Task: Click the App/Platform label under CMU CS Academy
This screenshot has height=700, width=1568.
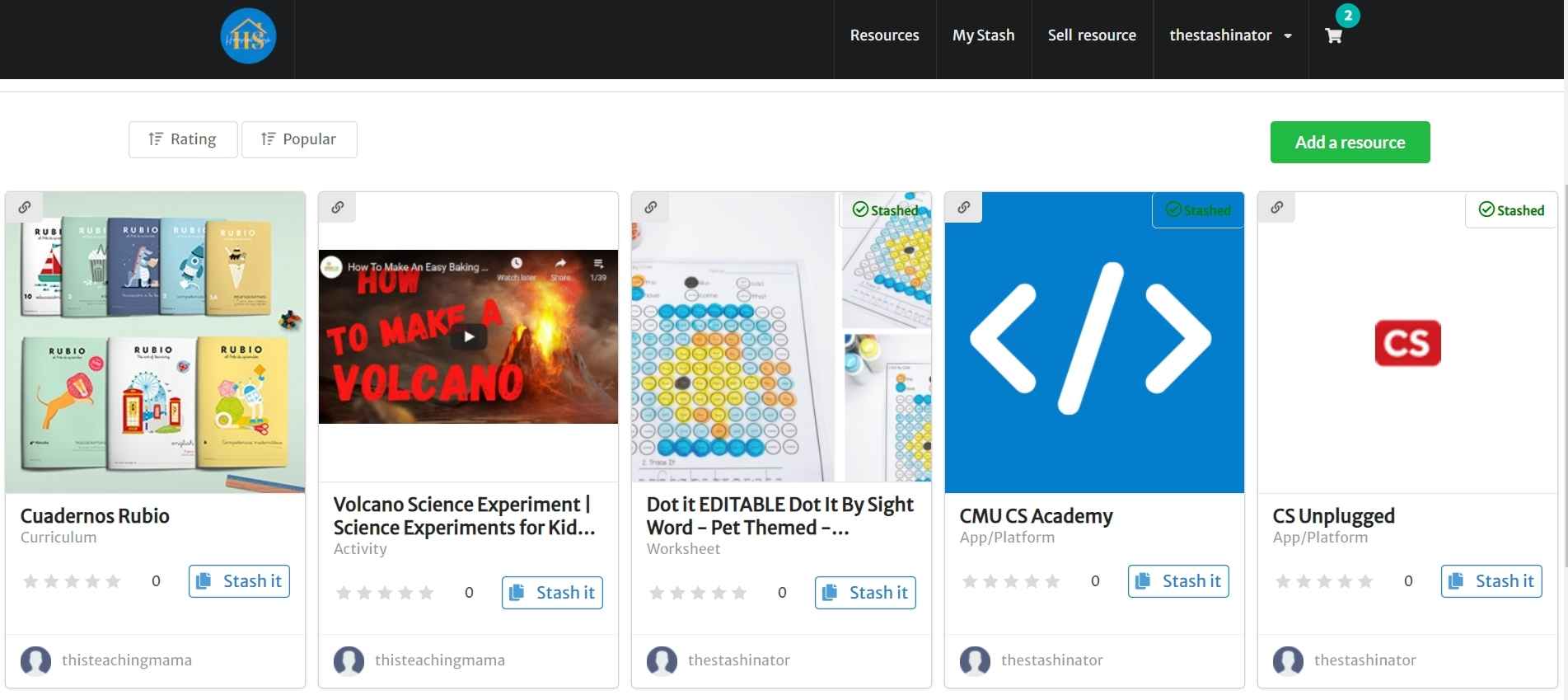Action: tap(1007, 538)
